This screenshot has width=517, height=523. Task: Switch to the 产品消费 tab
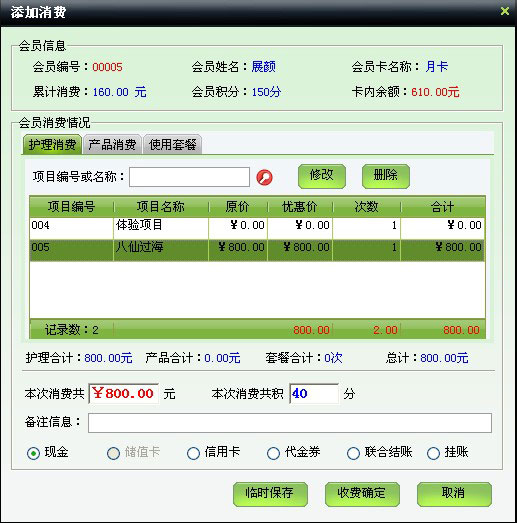tap(112, 144)
